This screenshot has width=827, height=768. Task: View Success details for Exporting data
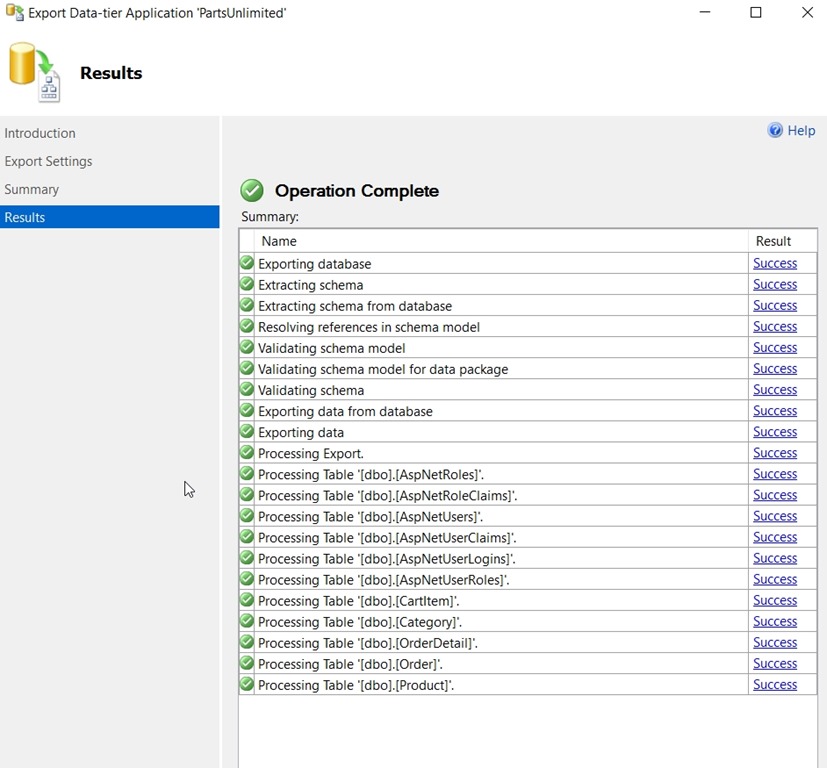tap(775, 432)
